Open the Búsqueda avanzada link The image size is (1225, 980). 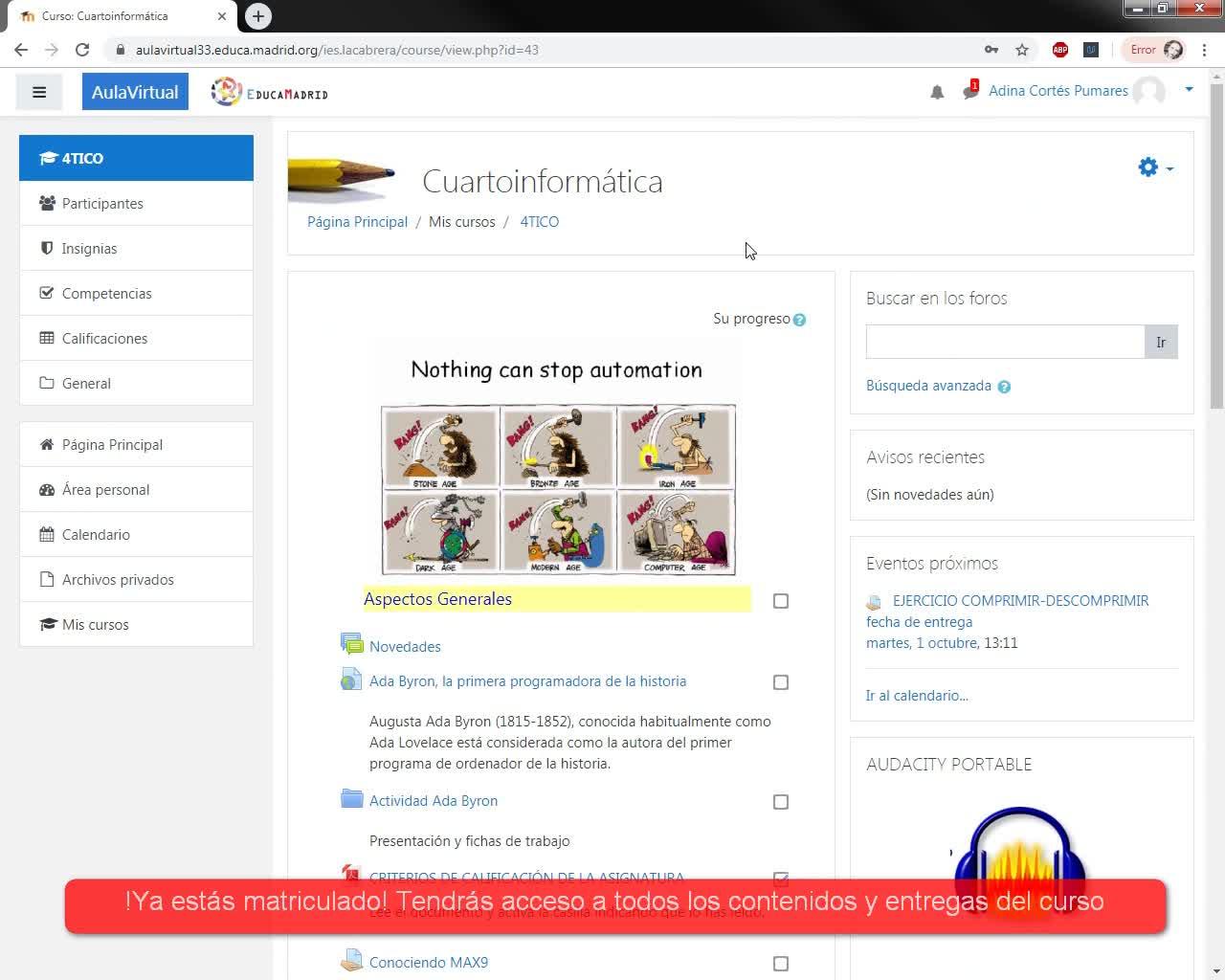[x=928, y=386]
